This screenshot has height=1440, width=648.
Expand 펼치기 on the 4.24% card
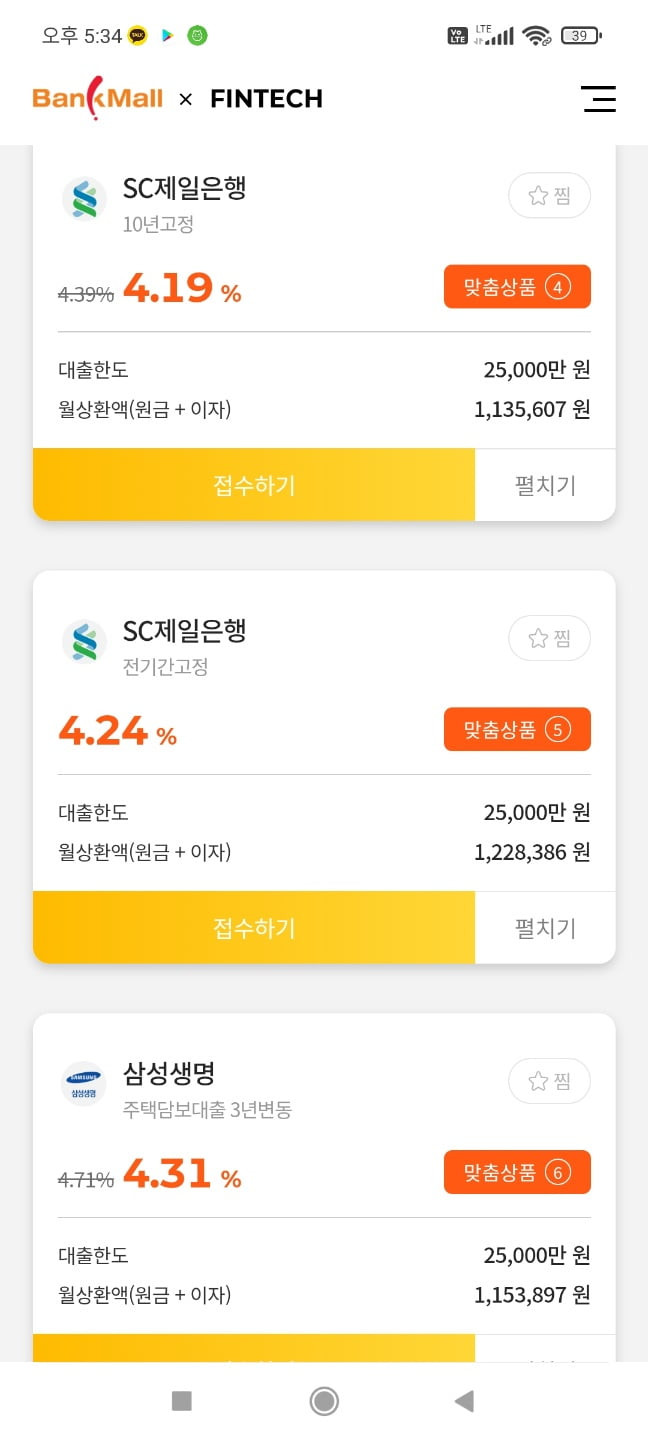coord(545,928)
